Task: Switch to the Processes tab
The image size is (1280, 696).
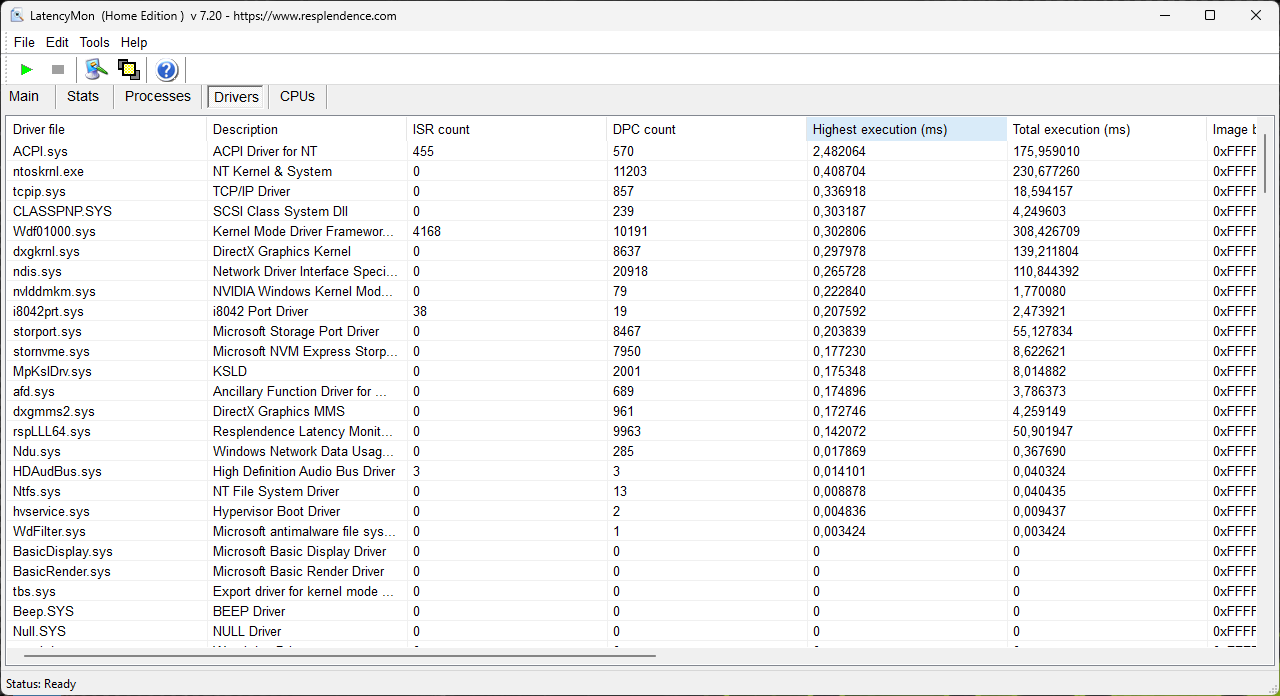Action: 158,96
